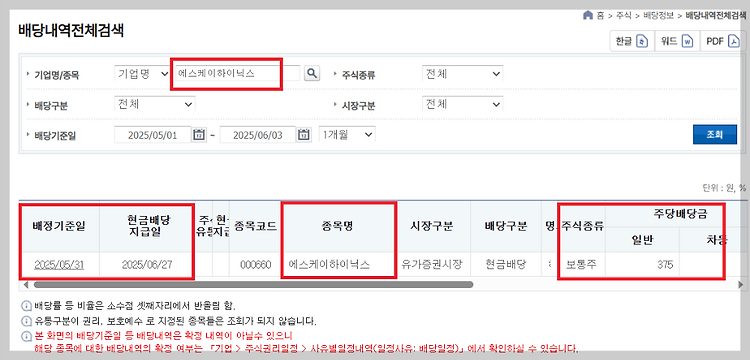This screenshot has width=750, height=360.
Task: Click the info icon beside 배당률 note
Action: (27, 305)
